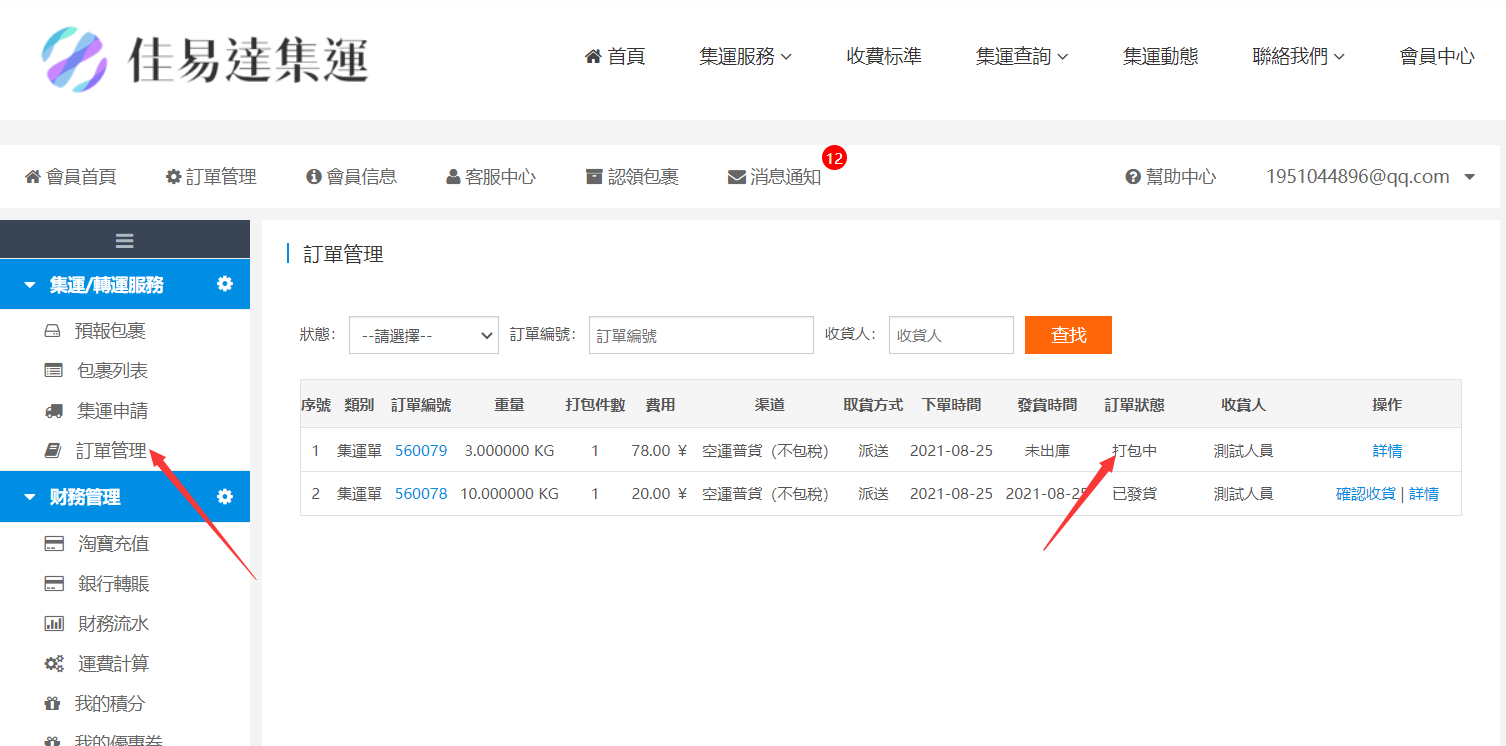
Task: Open 預報包裹 in sidebar
Action: coord(110,331)
